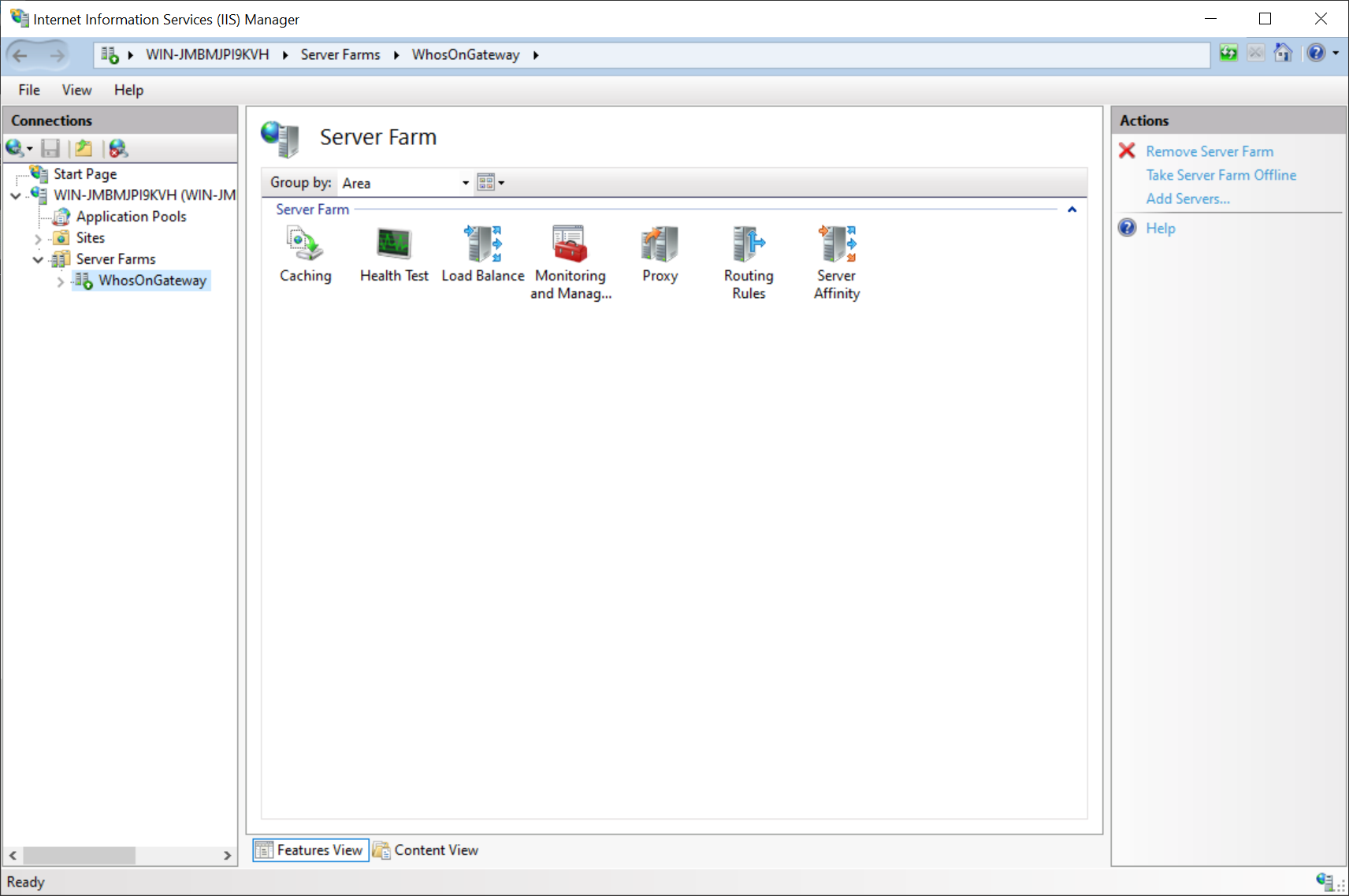Image resolution: width=1349 pixels, height=896 pixels.
Task: Click Take Server Farm Offline link
Action: coord(1221,175)
